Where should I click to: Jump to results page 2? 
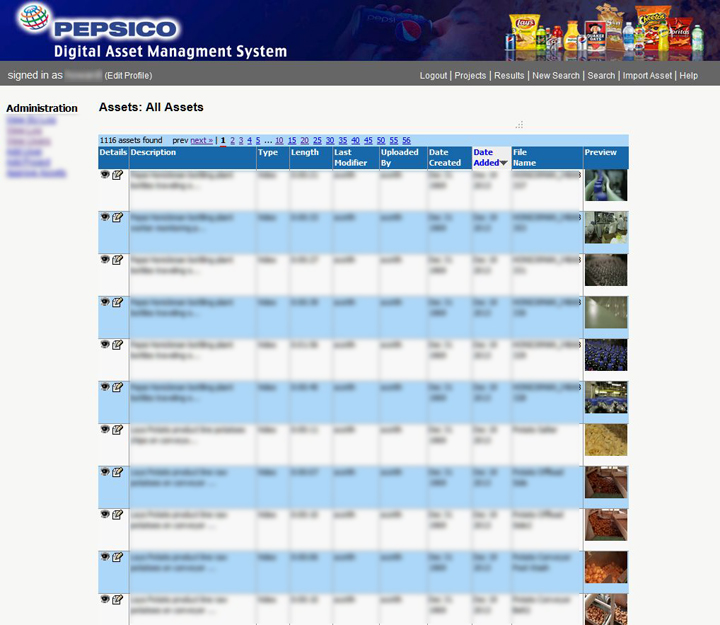[x=232, y=141]
